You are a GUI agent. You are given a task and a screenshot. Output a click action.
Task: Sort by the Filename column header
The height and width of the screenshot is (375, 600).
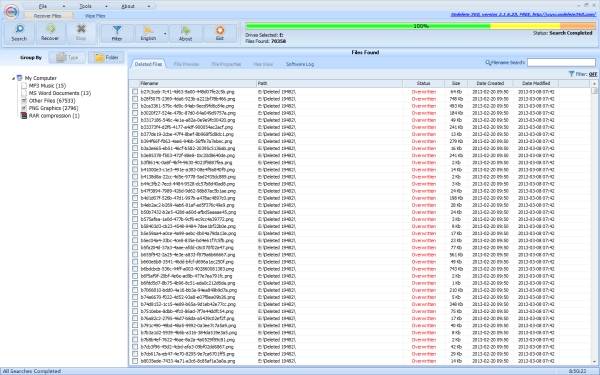[x=198, y=83]
